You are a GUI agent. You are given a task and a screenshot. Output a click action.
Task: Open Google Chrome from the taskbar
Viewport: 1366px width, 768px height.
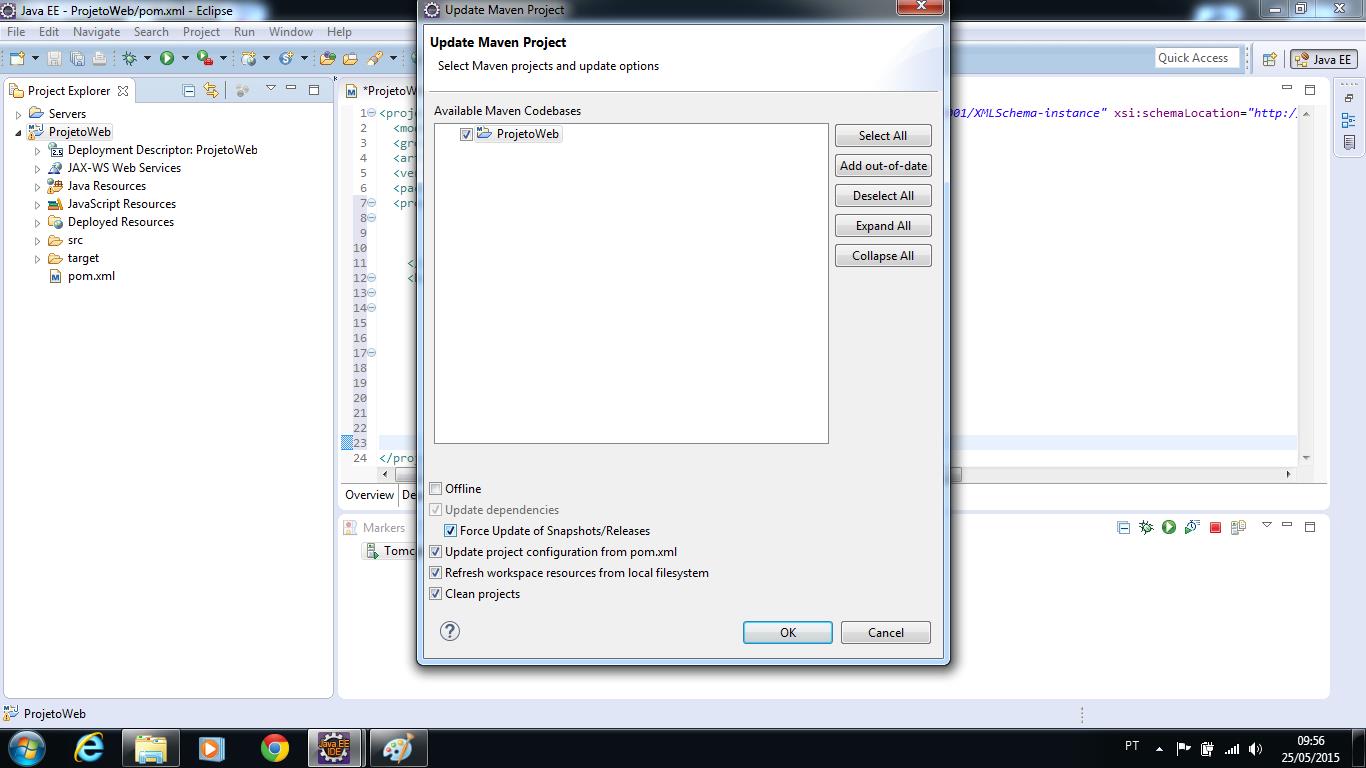click(x=274, y=747)
